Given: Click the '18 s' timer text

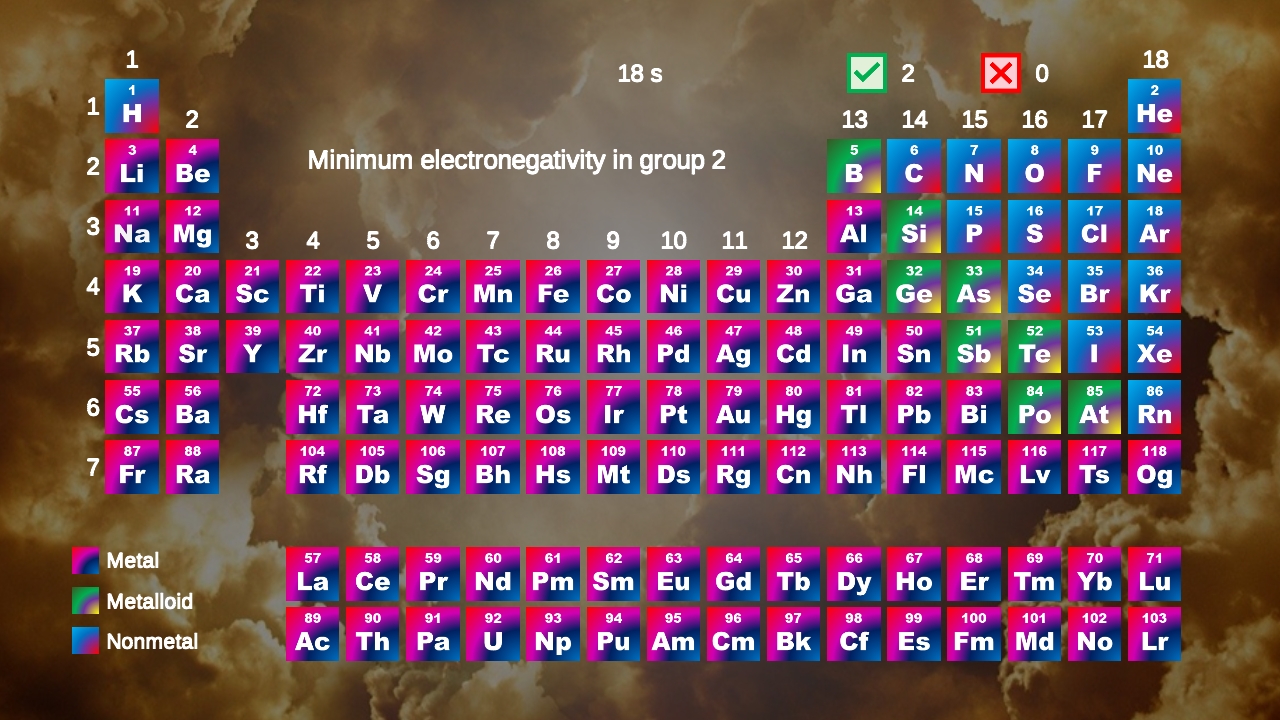Looking at the screenshot, I should tap(640, 73).
